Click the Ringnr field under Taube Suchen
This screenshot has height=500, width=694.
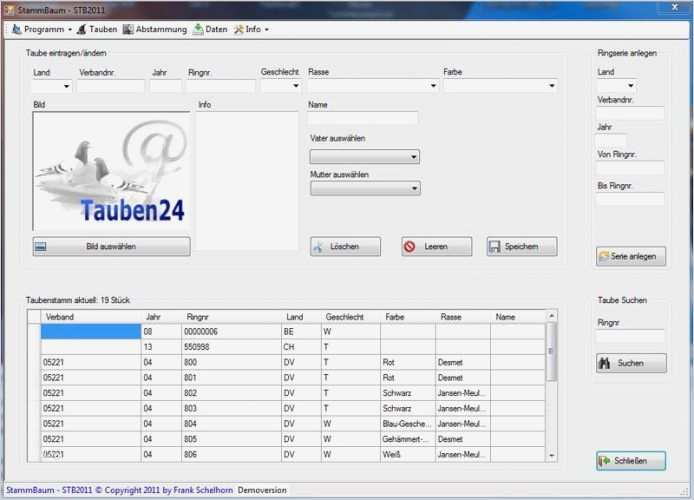tap(630, 336)
